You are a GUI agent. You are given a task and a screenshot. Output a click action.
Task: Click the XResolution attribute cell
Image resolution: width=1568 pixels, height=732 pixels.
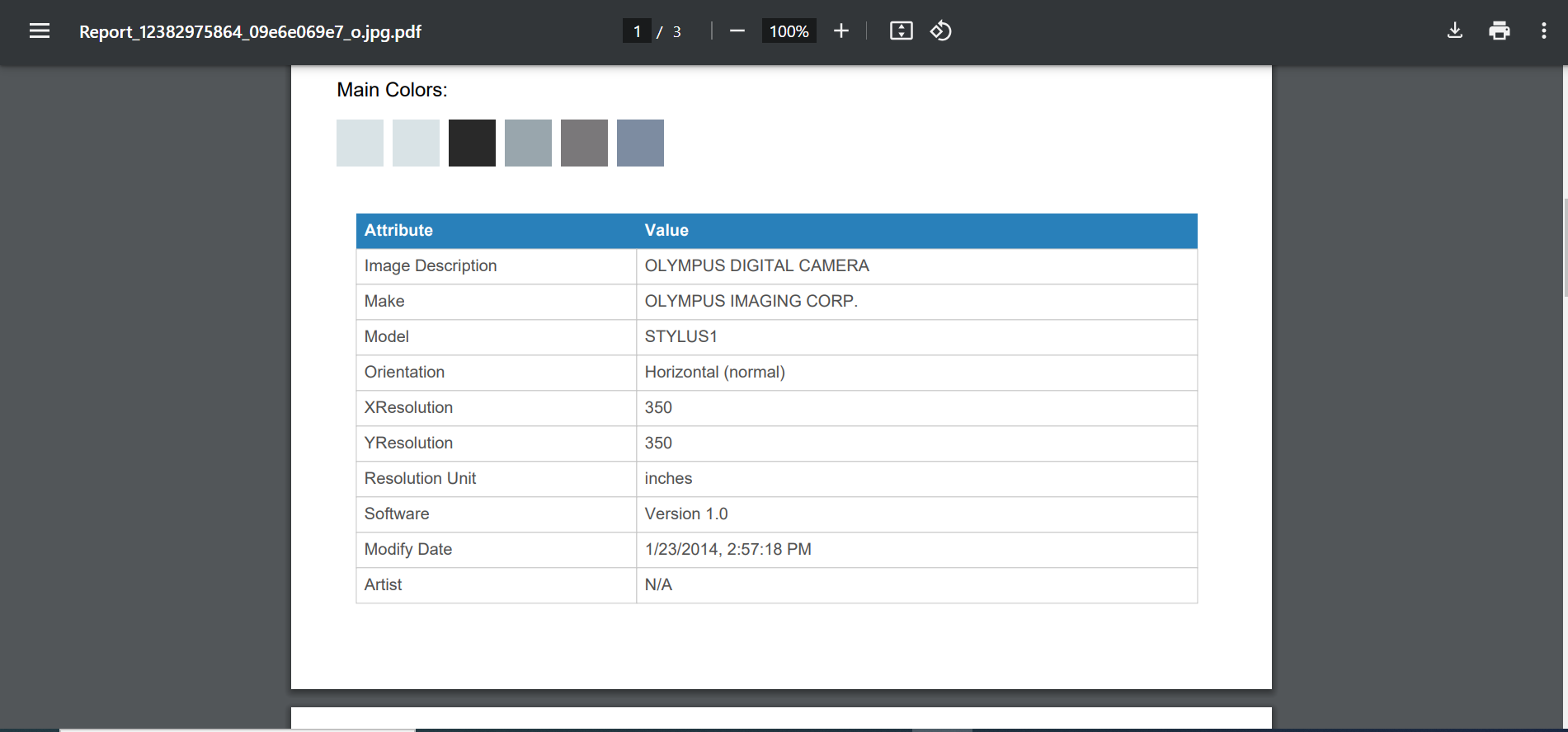tap(497, 408)
